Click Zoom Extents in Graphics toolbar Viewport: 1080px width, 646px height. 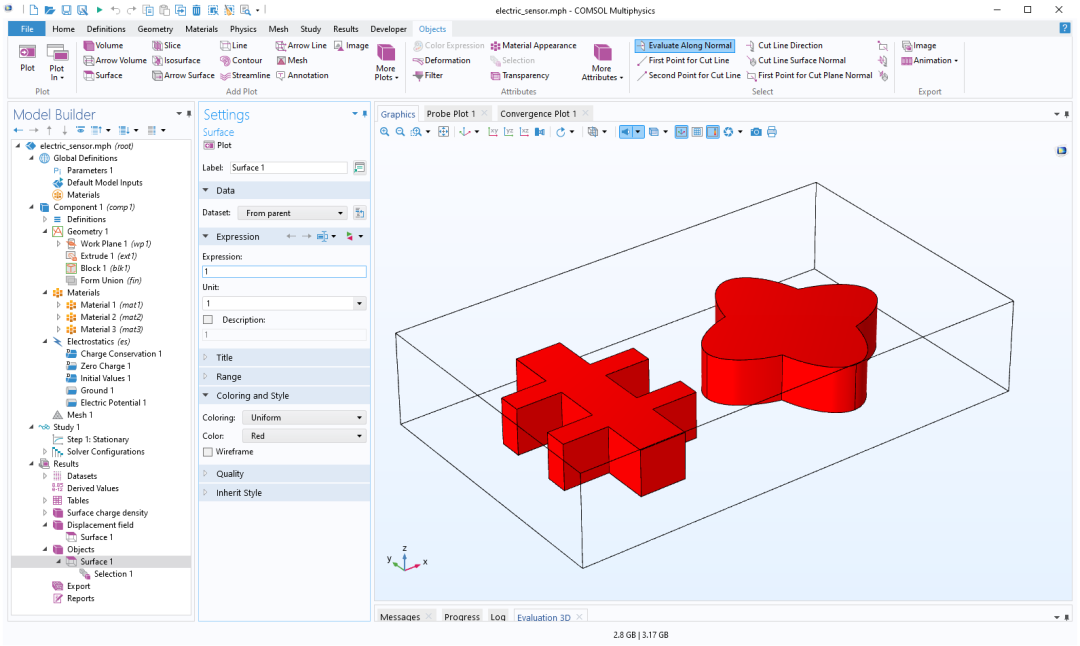[x=444, y=132]
